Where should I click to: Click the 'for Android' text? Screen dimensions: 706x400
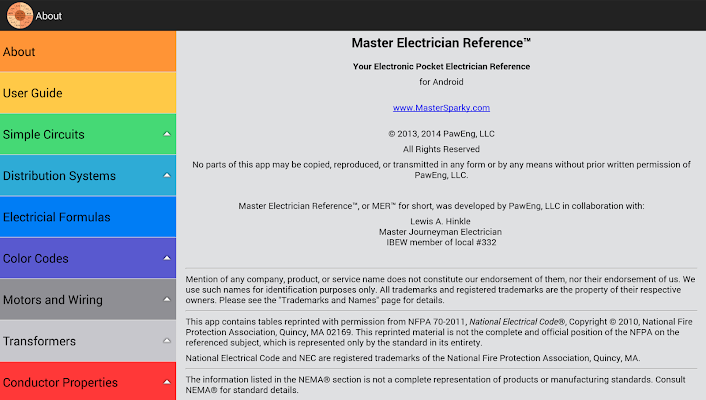point(441,82)
